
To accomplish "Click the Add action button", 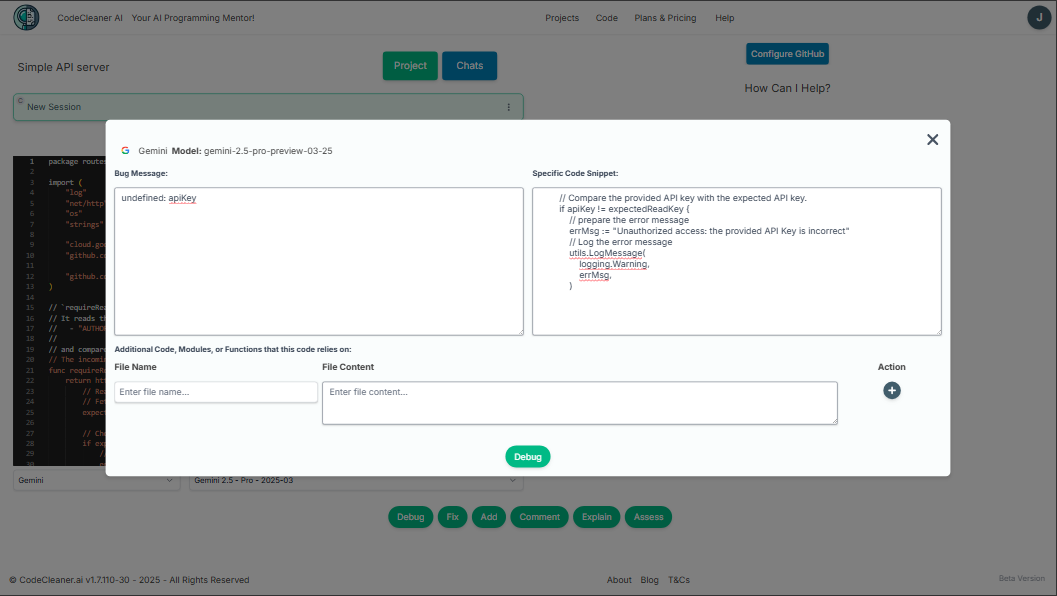I will [x=489, y=517].
